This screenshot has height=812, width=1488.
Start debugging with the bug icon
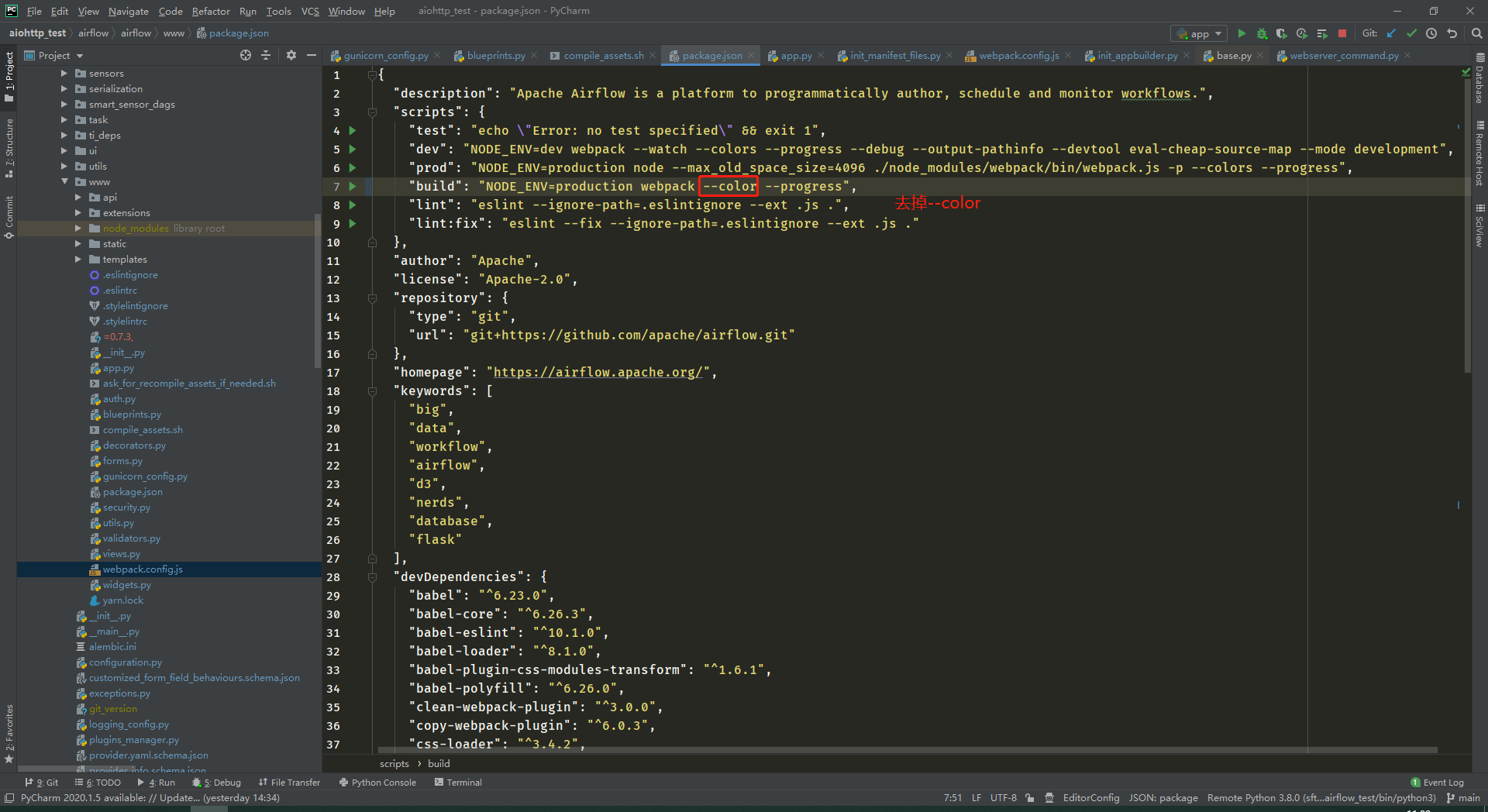coord(1262,33)
